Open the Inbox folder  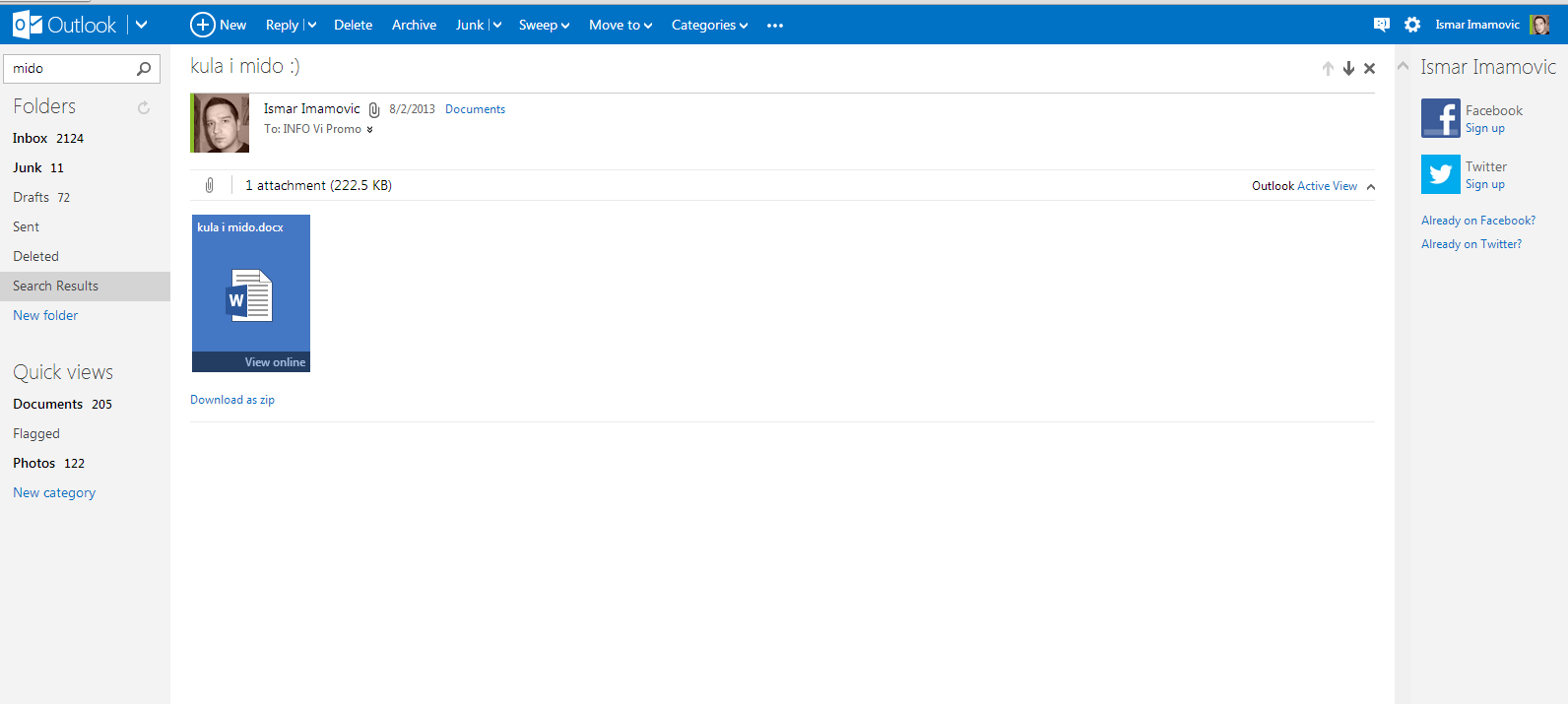(31, 139)
